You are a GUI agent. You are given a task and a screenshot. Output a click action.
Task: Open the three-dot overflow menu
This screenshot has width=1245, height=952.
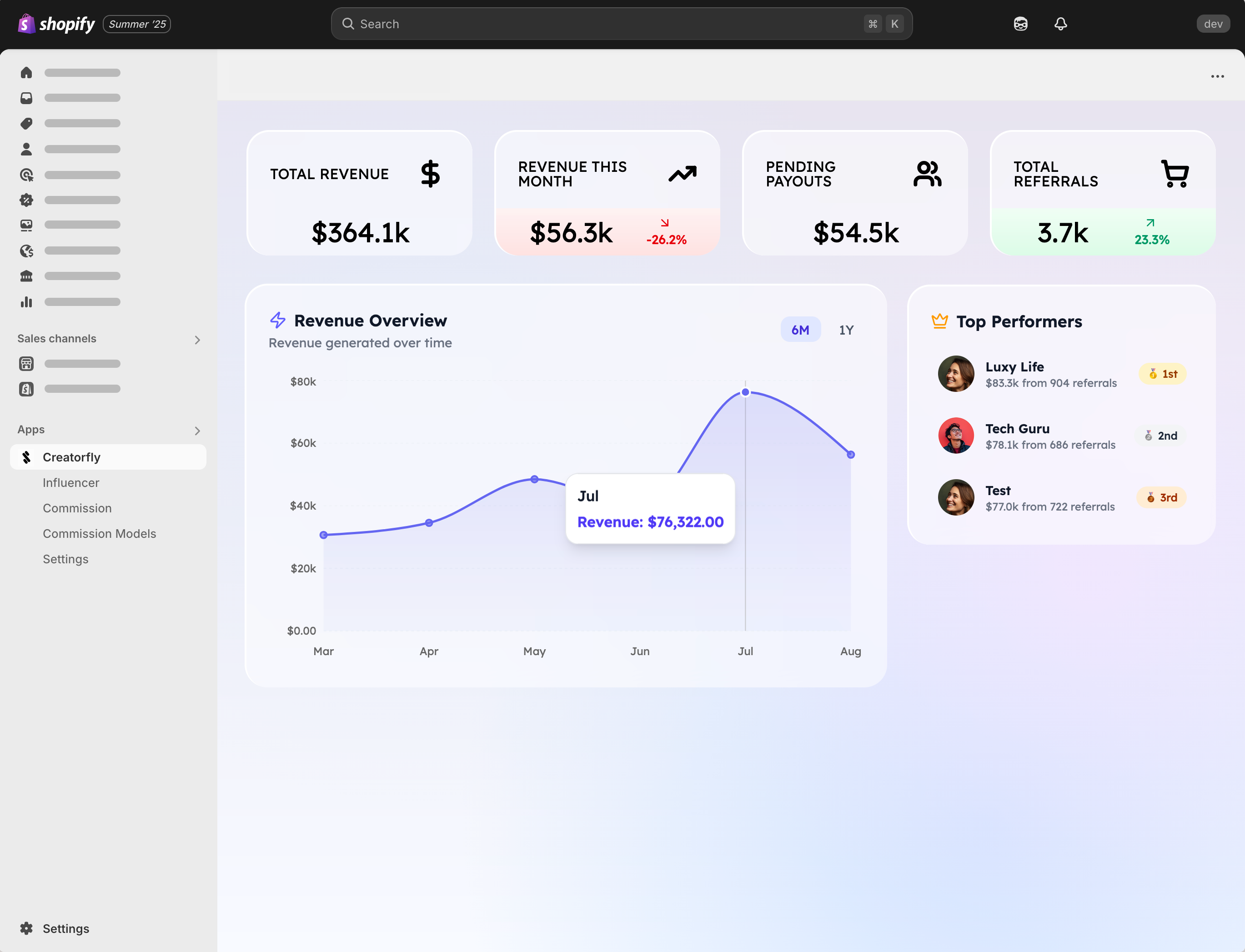1217,76
